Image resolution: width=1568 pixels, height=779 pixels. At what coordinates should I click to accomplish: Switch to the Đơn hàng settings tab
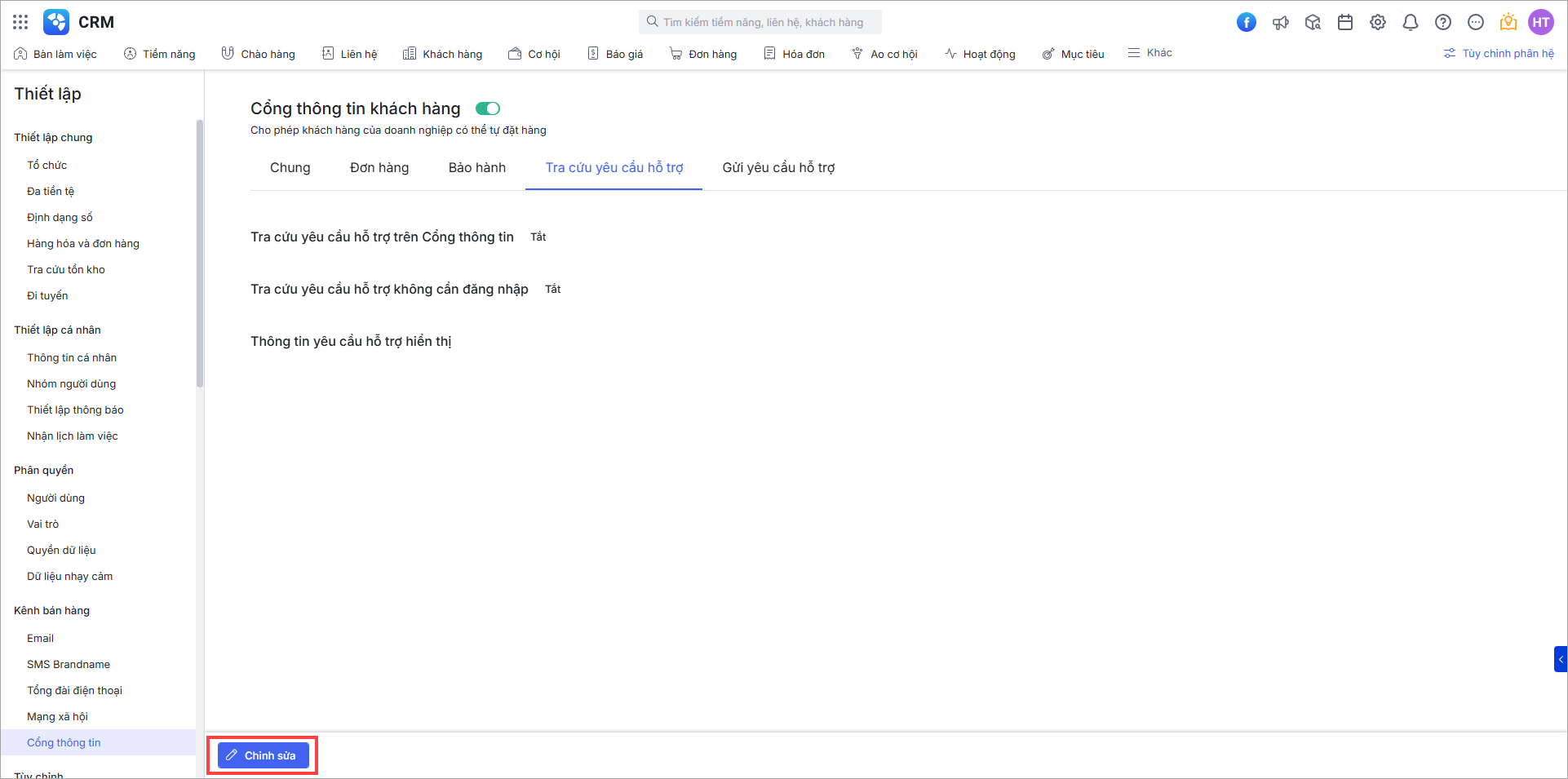(x=379, y=167)
